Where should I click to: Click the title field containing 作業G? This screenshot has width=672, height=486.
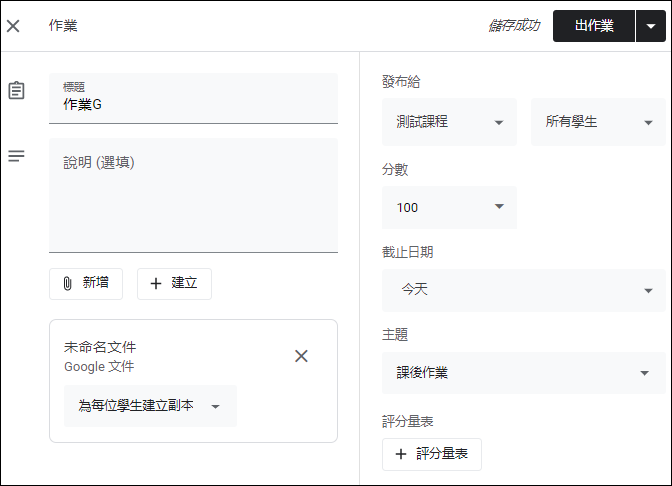pyautogui.click(x=193, y=99)
